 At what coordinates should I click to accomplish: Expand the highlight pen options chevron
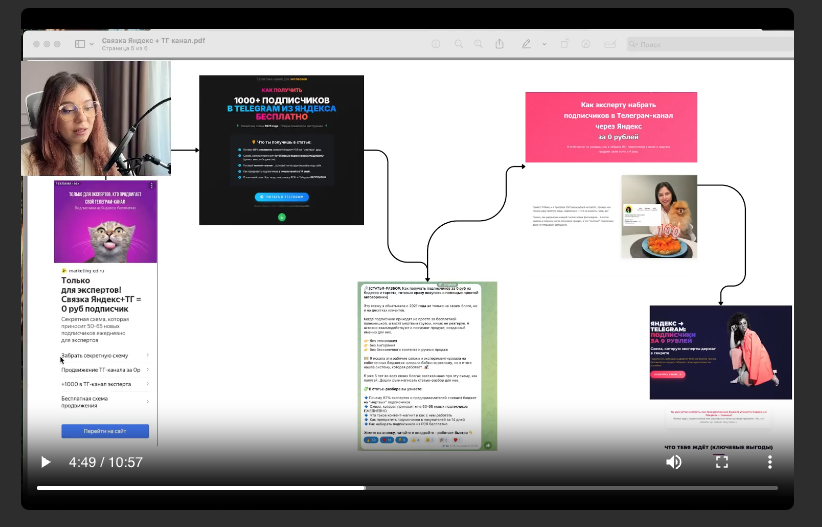click(x=544, y=45)
